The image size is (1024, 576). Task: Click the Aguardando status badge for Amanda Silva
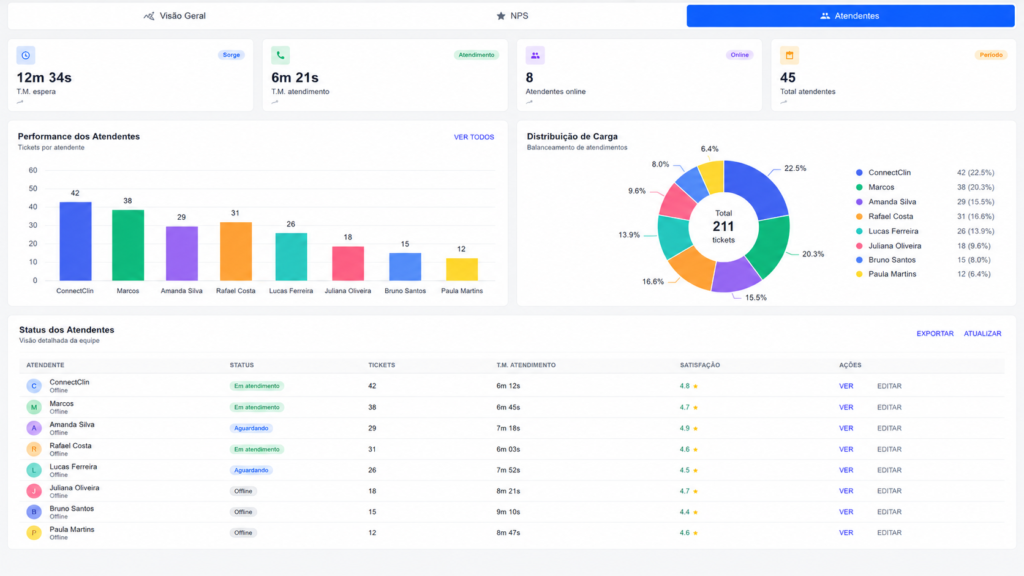coord(251,428)
